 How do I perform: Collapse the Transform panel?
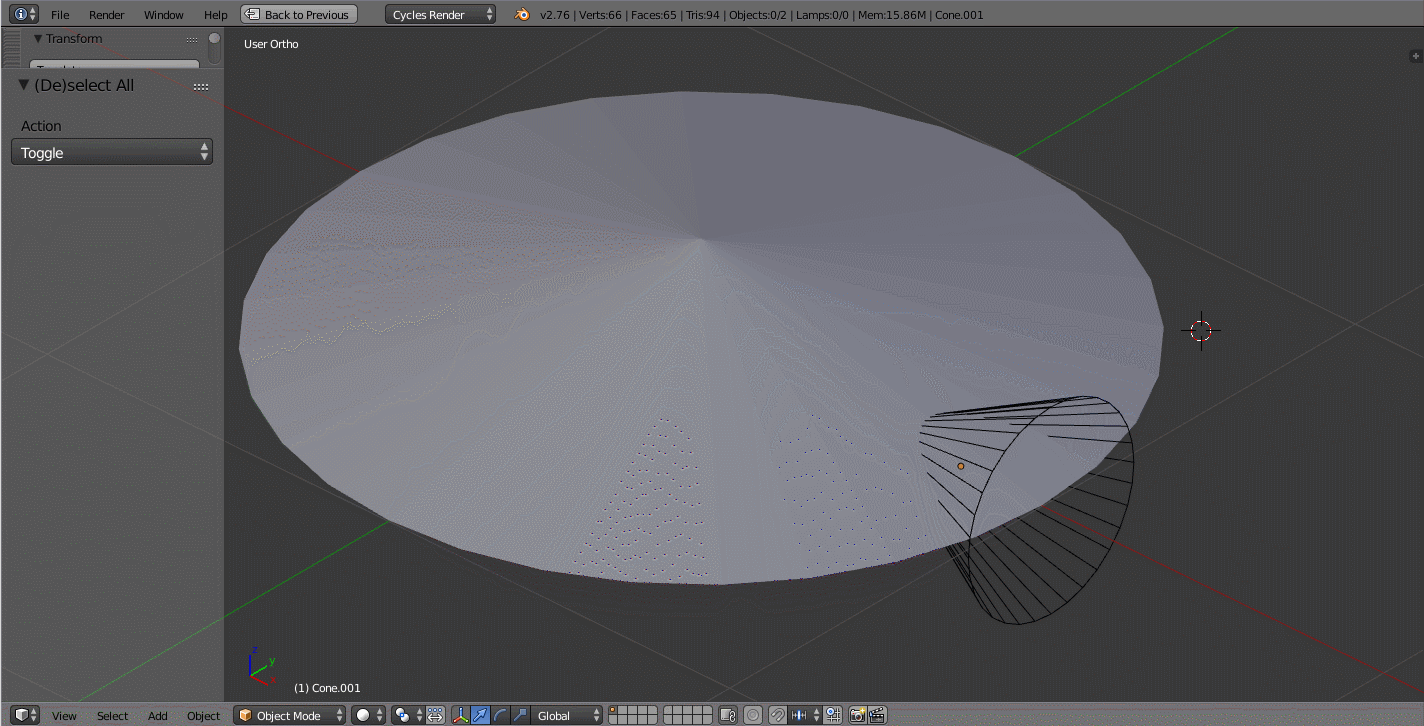point(38,39)
